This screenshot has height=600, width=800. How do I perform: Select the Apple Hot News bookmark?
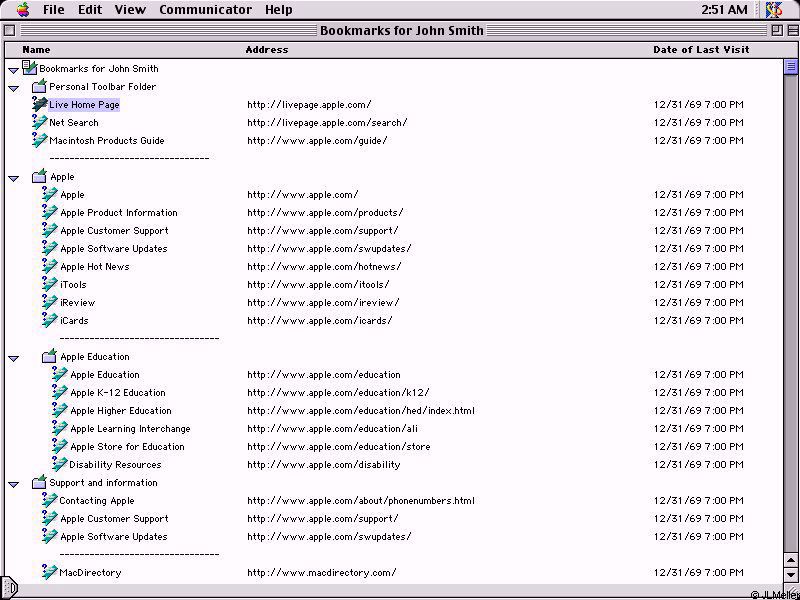[95, 266]
